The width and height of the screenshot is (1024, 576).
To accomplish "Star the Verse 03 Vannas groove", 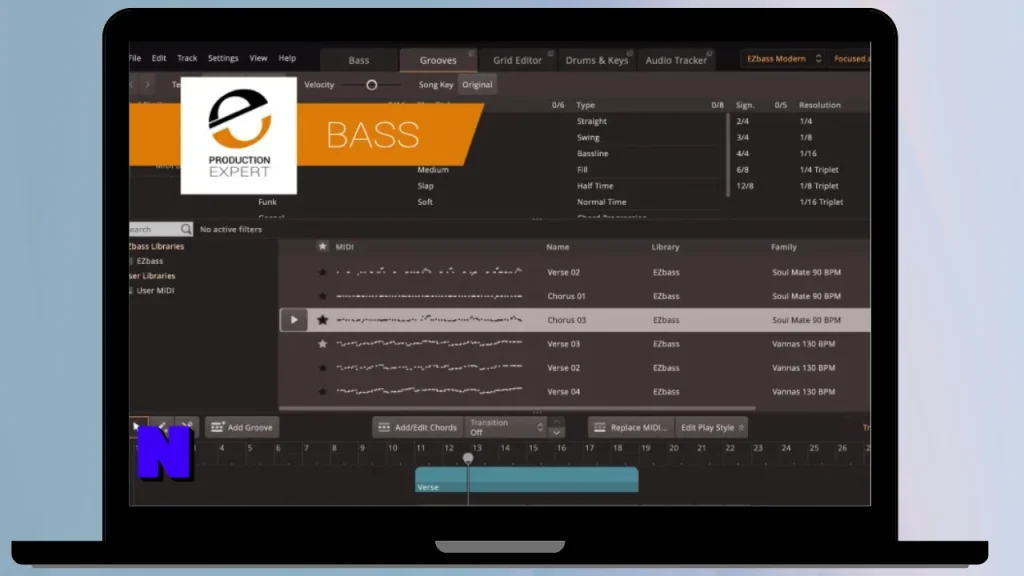I will 322,344.
